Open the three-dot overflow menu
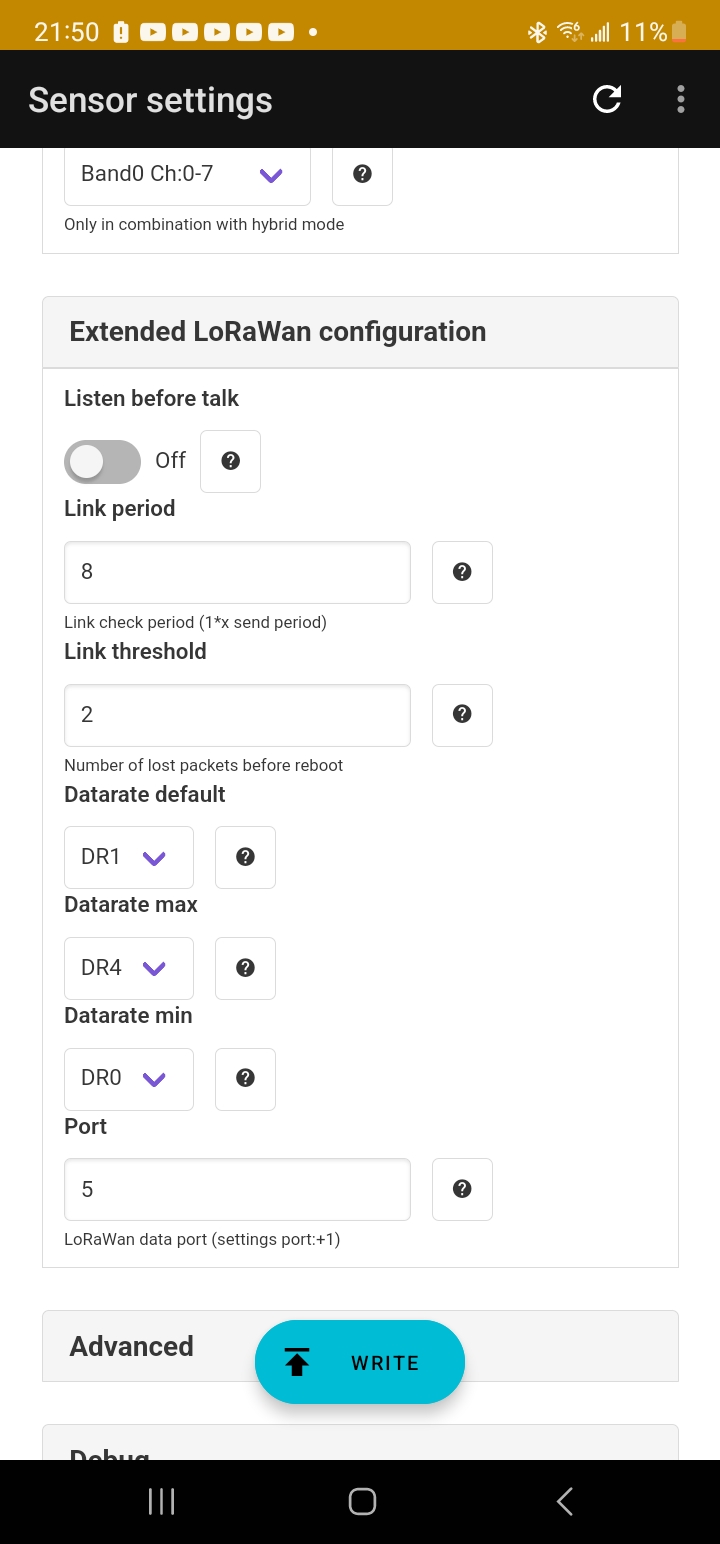This screenshot has height=1544, width=720. (x=681, y=99)
